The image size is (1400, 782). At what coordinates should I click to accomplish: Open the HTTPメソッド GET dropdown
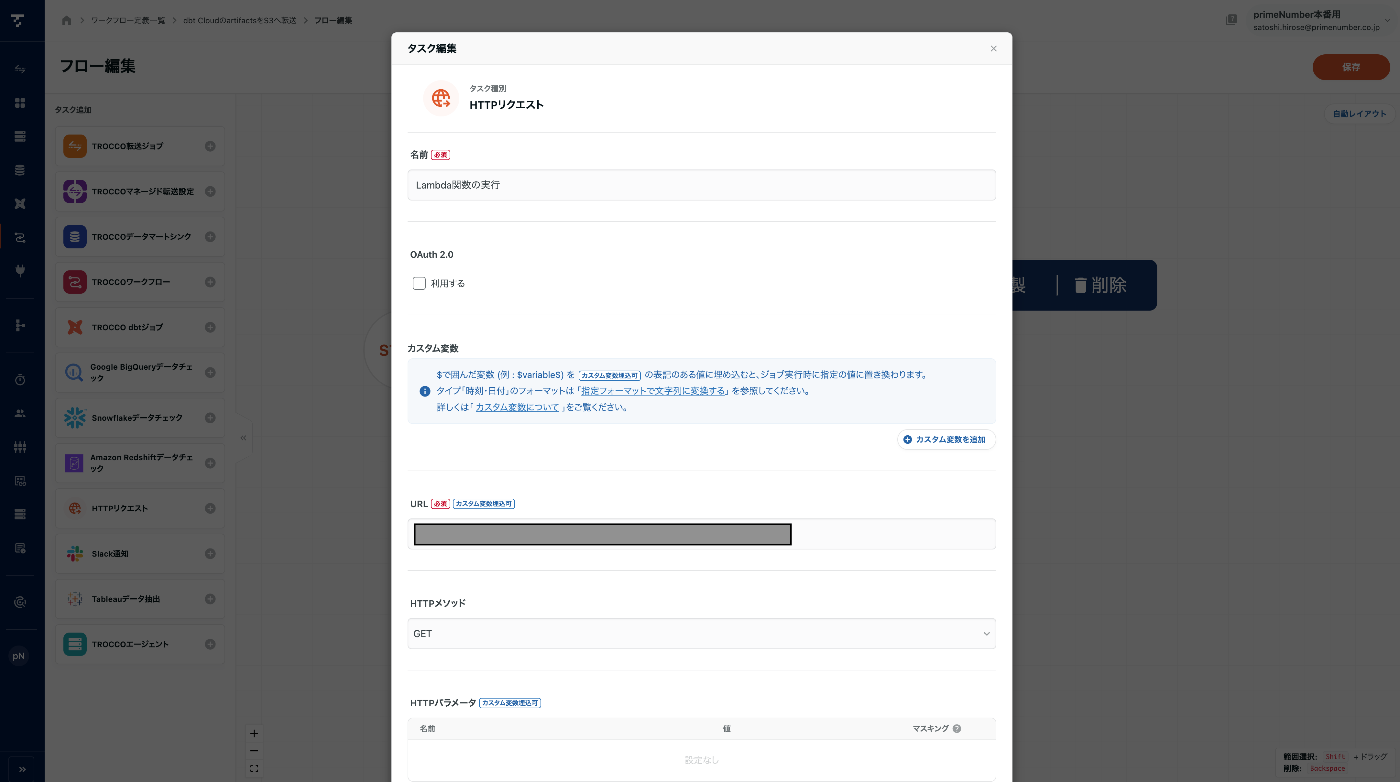702,634
